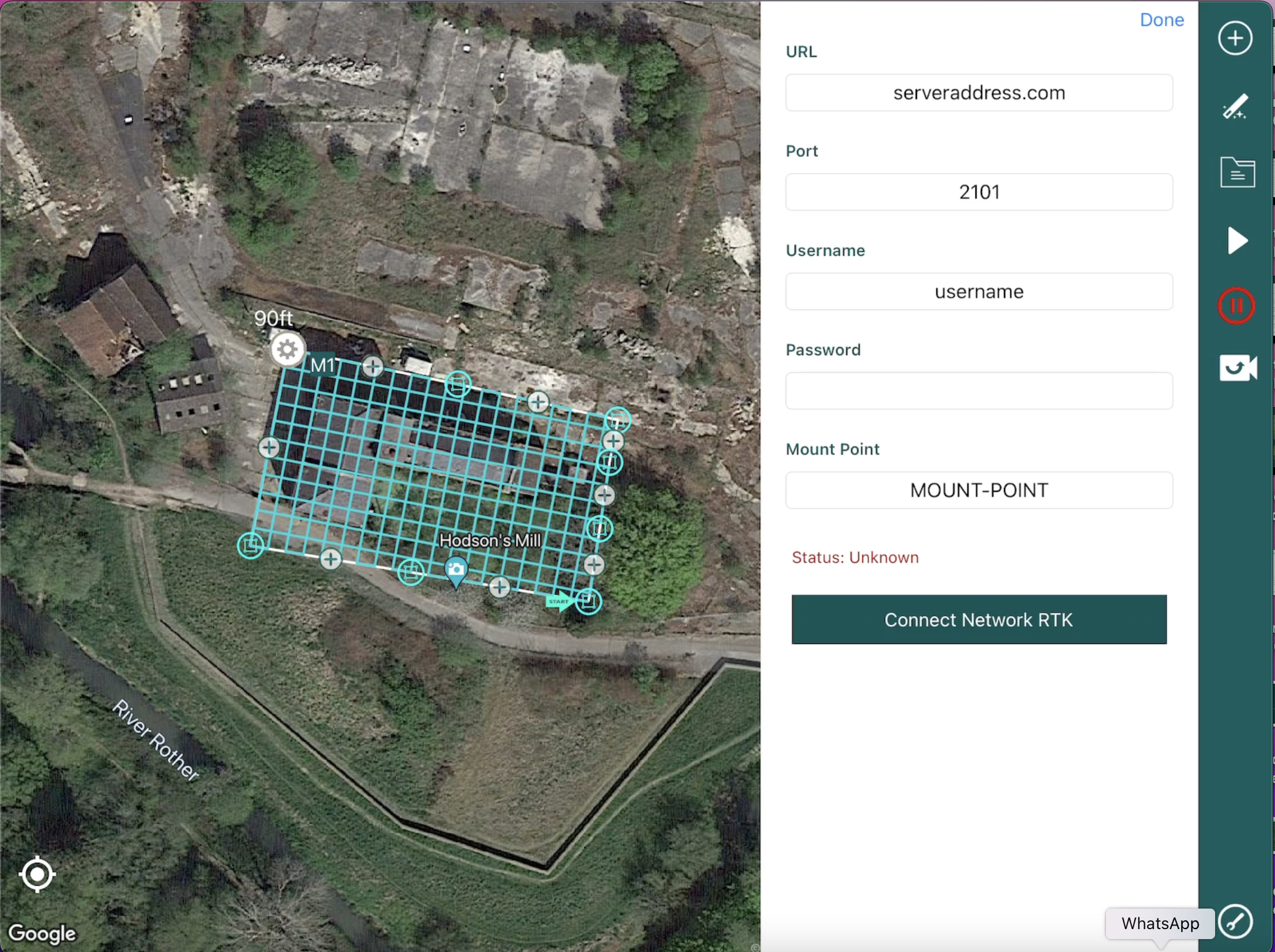Open the saved missions folder icon
The image size is (1275, 952).
[1237, 173]
